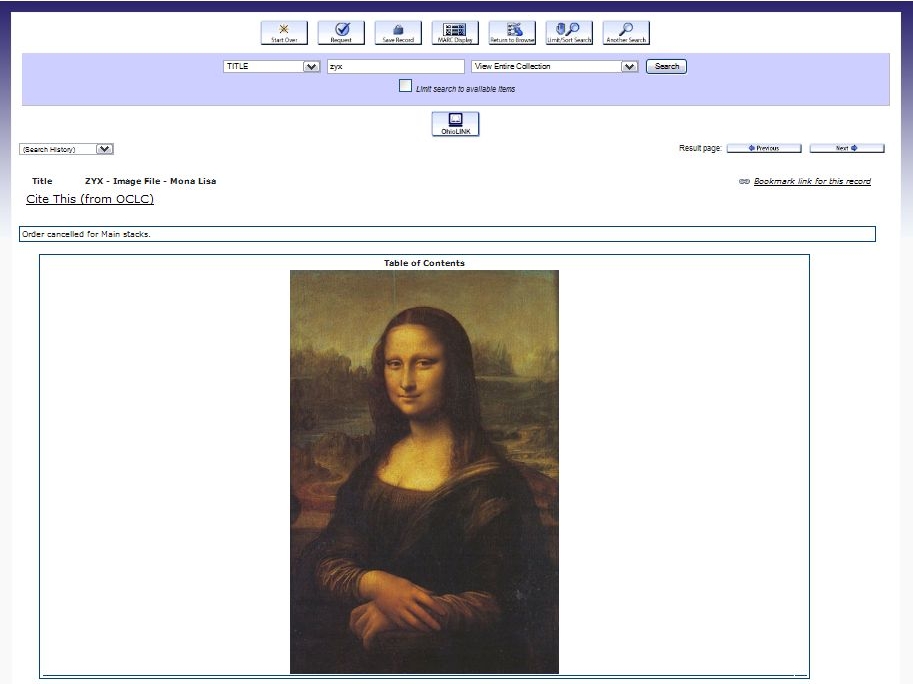Click the Search button

click(x=667, y=66)
